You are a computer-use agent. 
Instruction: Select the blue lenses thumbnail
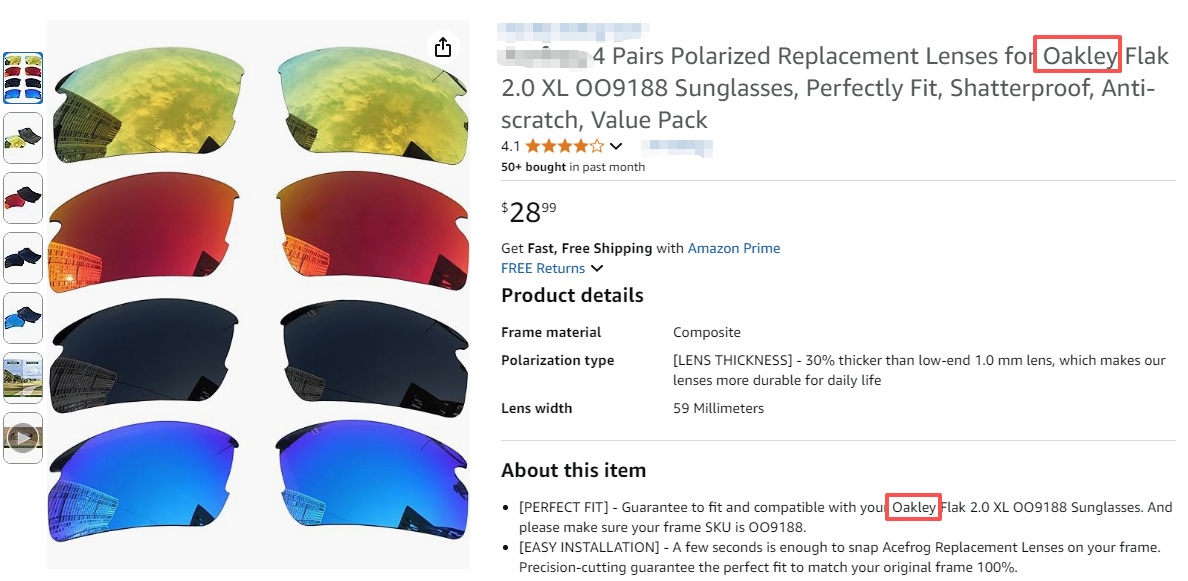coord(23,317)
